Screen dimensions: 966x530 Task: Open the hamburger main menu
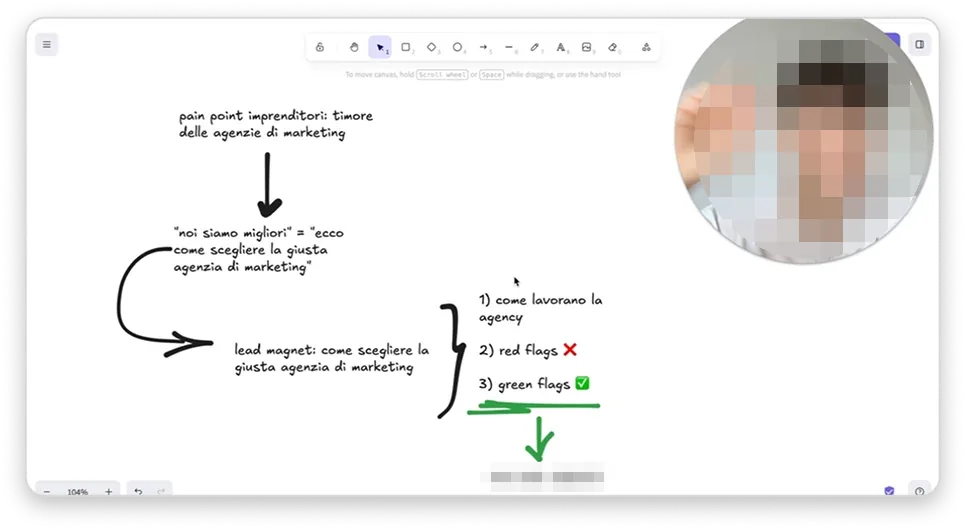pos(47,44)
